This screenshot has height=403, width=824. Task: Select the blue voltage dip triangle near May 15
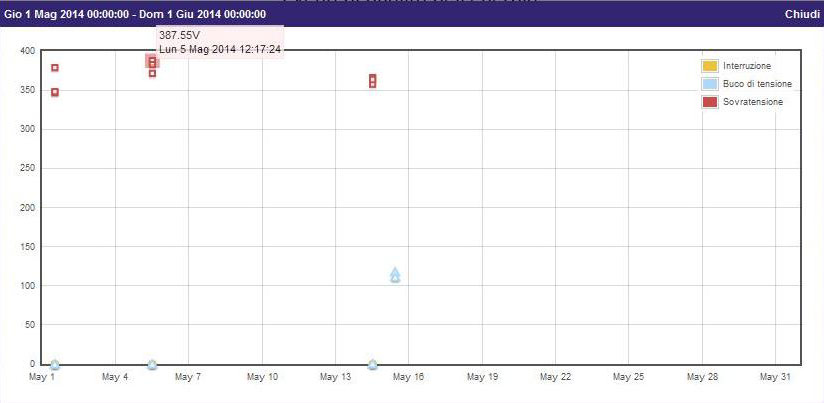click(395, 275)
